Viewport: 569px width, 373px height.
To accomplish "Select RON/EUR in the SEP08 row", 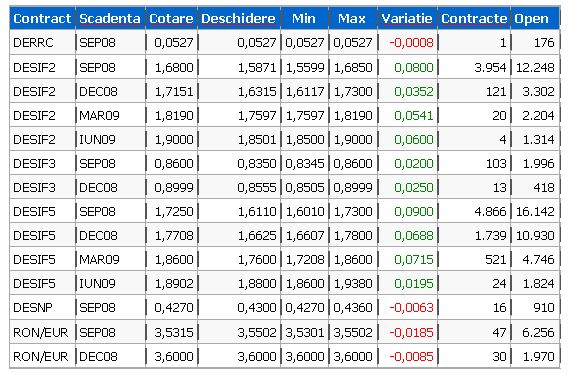I will [x=41, y=332].
